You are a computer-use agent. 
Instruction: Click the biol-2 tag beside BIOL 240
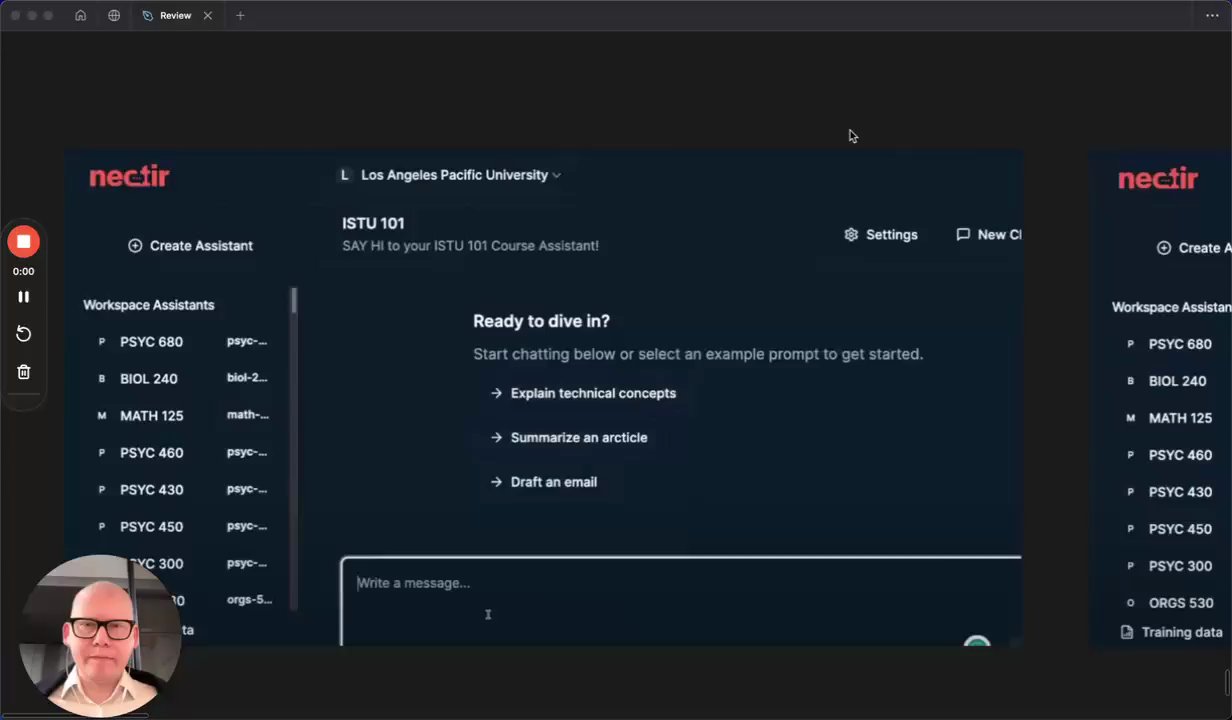tap(247, 378)
